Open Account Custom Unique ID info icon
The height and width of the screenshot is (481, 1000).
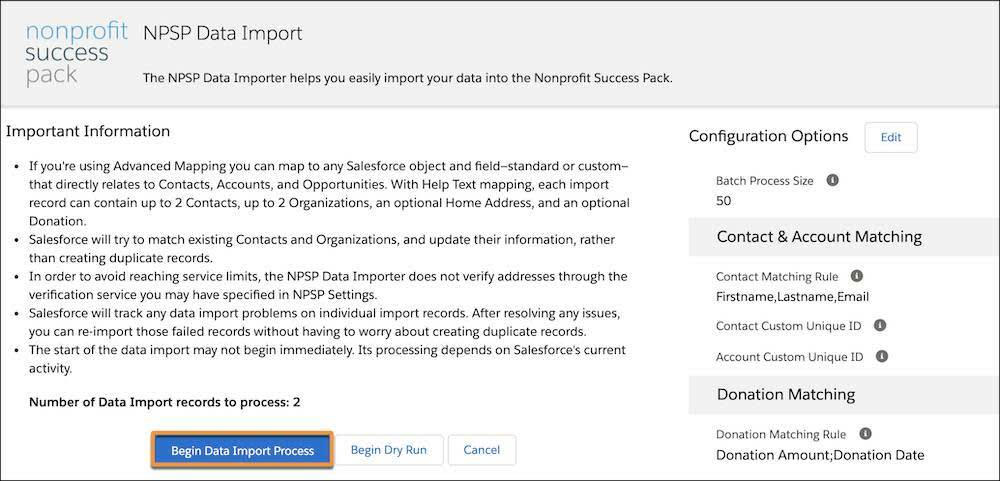click(x=882, y=356)
